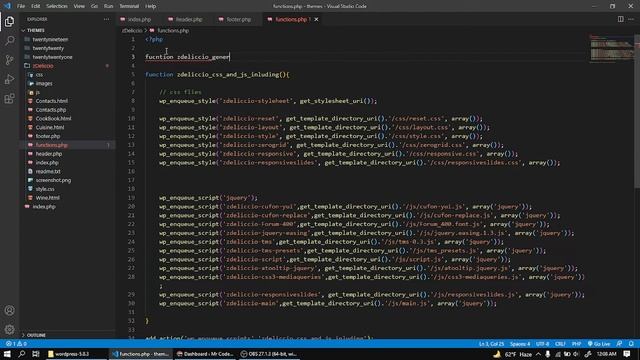Screen dimensions: 640x360
Task: Collapse the THEMES section header
Action: tap(67, 30)
